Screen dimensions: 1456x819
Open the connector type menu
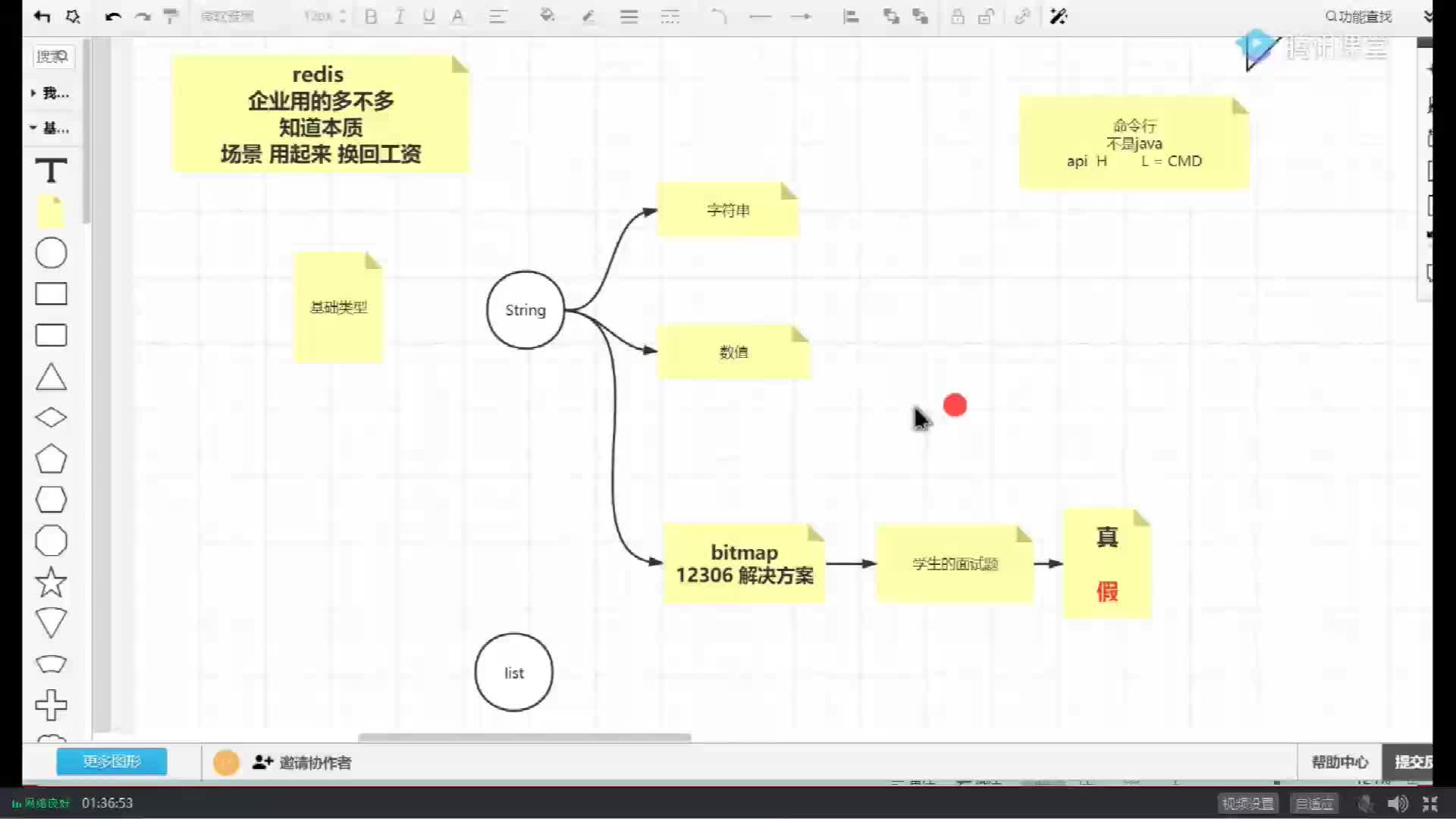point(718,17)
